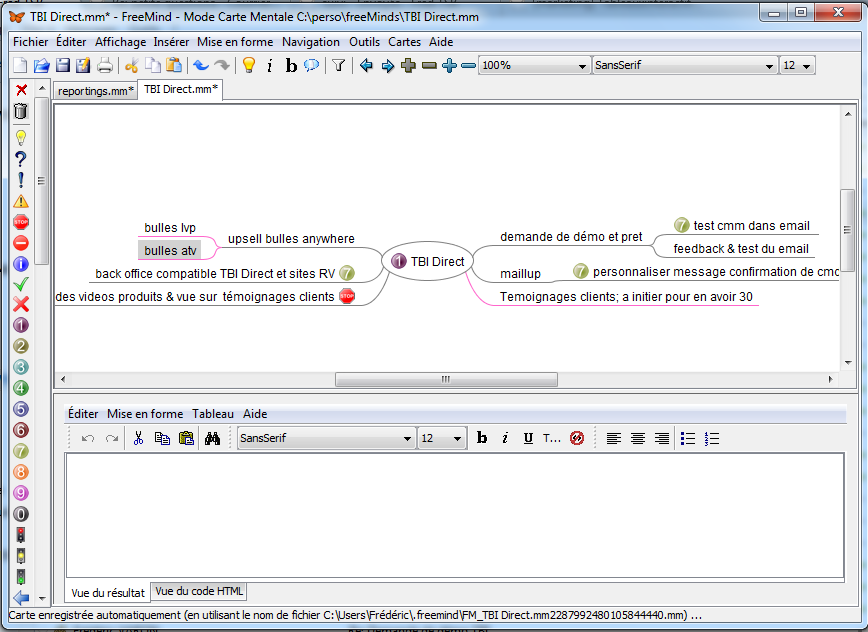This screenshot has height=632, width=868.
Task: Toggle italic with the main toolbar i icon
Action: pos(270,66)
